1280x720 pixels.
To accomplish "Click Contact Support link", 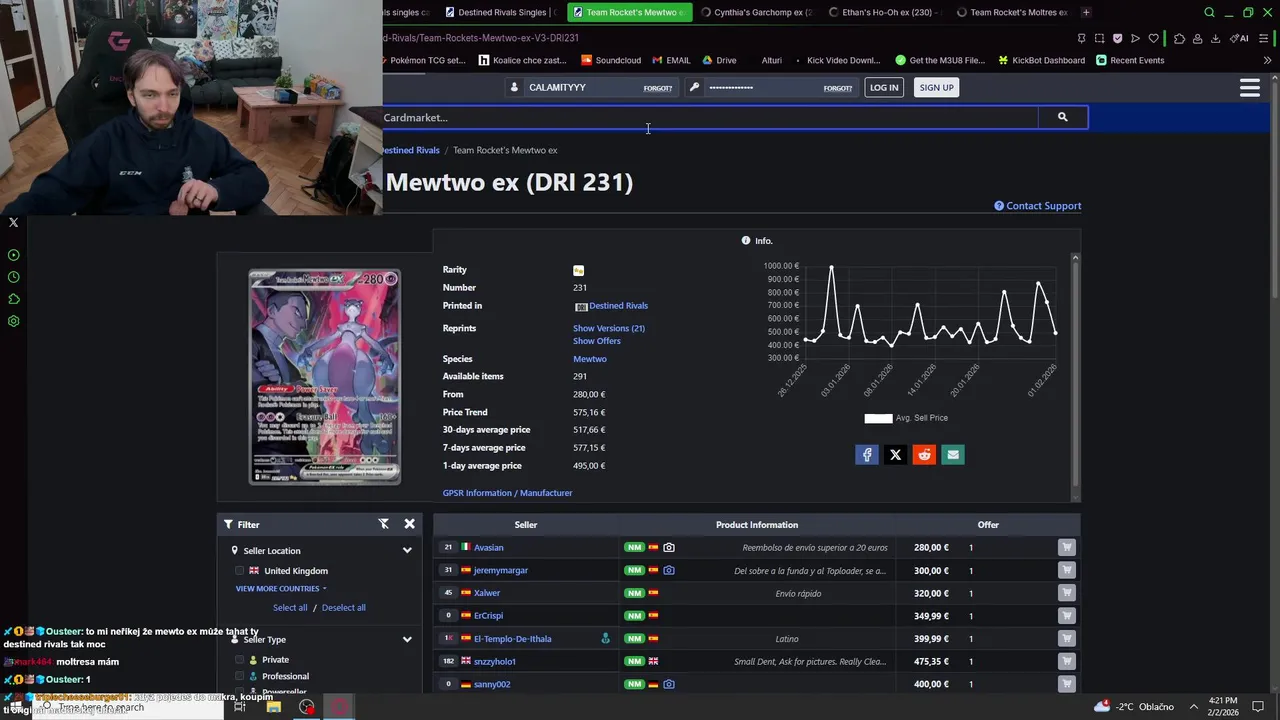I will tap(1037, 206).
